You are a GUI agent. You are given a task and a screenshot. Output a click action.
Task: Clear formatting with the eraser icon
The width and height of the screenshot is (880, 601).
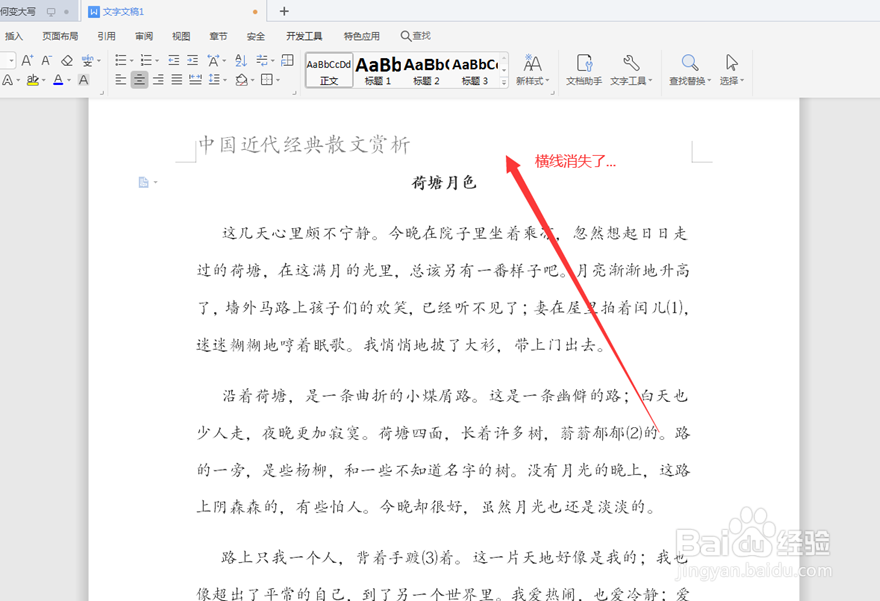(67, 61)
